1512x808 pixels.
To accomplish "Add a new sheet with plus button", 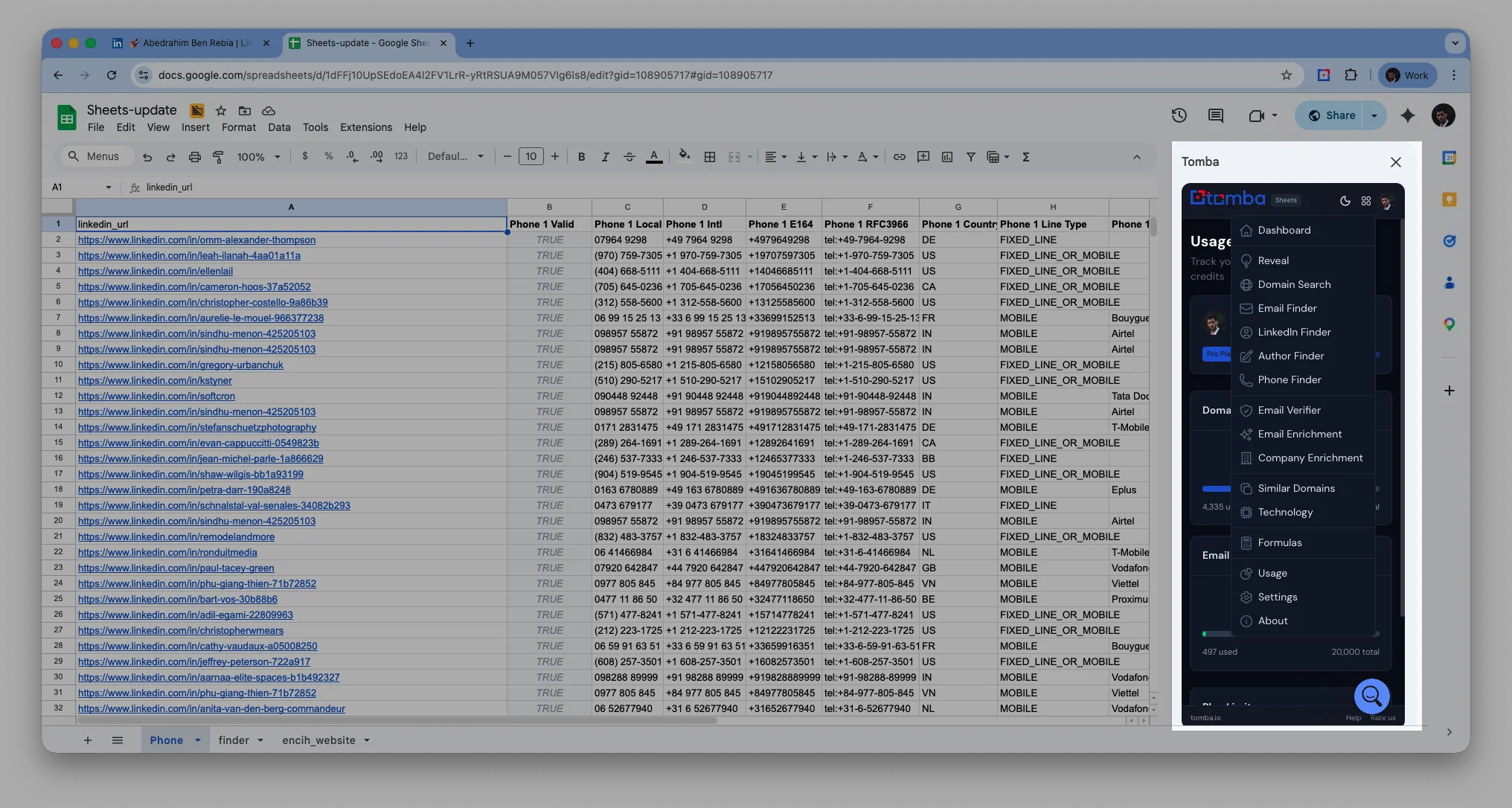I will 88,740.
